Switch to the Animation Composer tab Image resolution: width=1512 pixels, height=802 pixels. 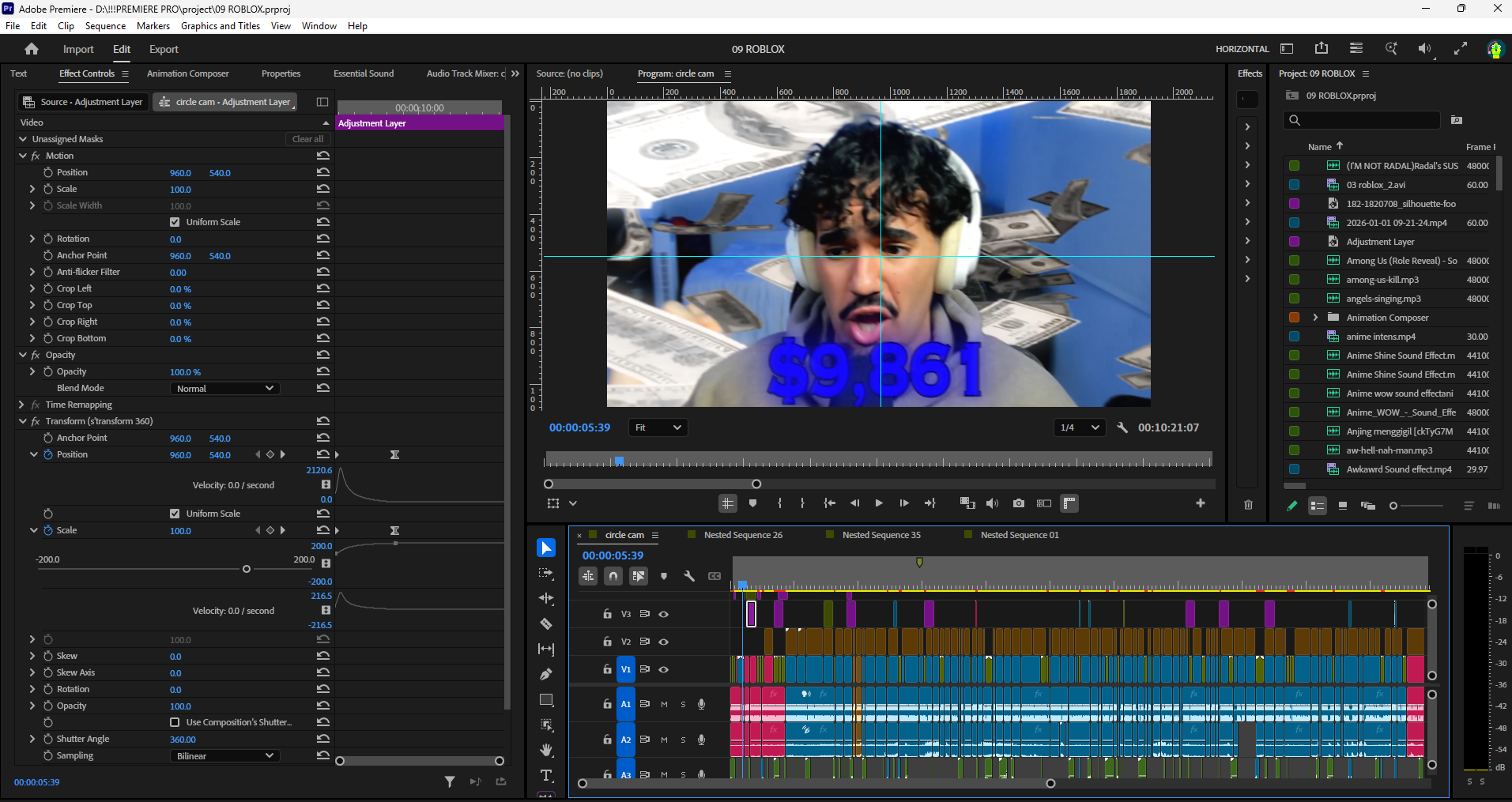coord(188,73)
